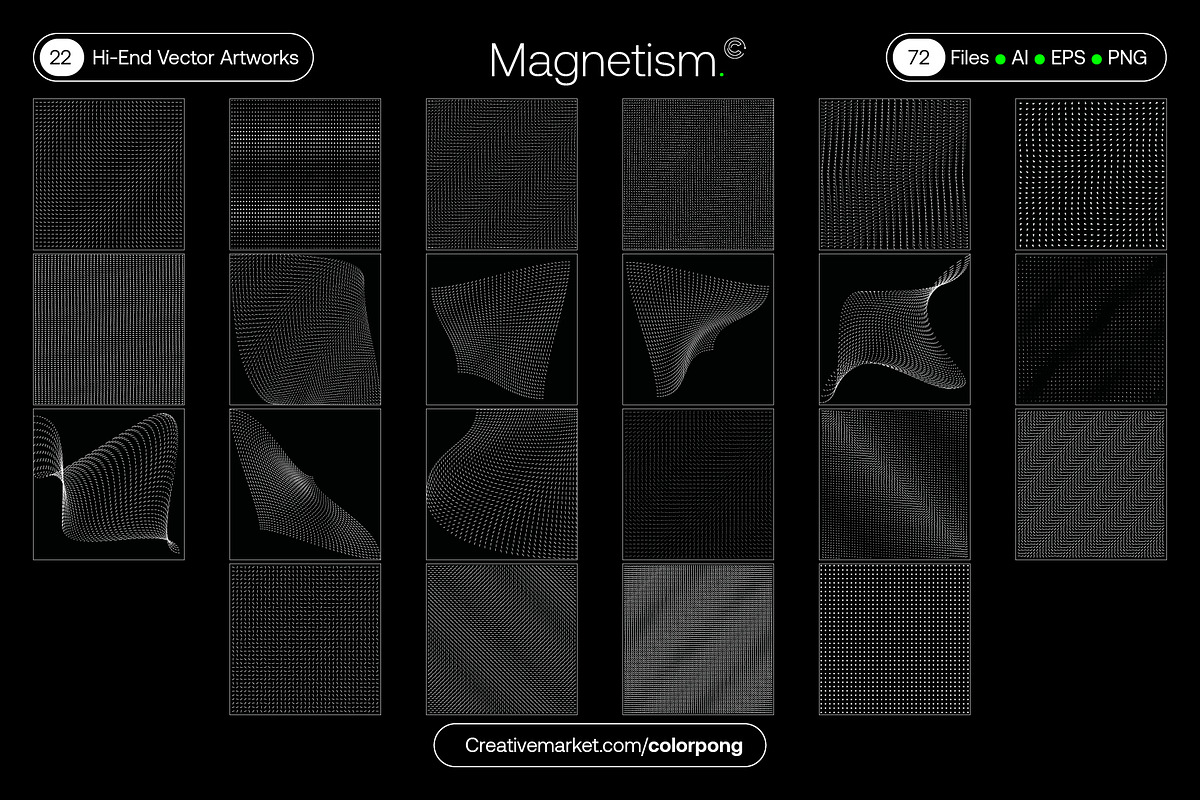Viewport: 1200px width, 800px height.
Task: Click the white 22 number badge
Action: [x=60, y=58]
